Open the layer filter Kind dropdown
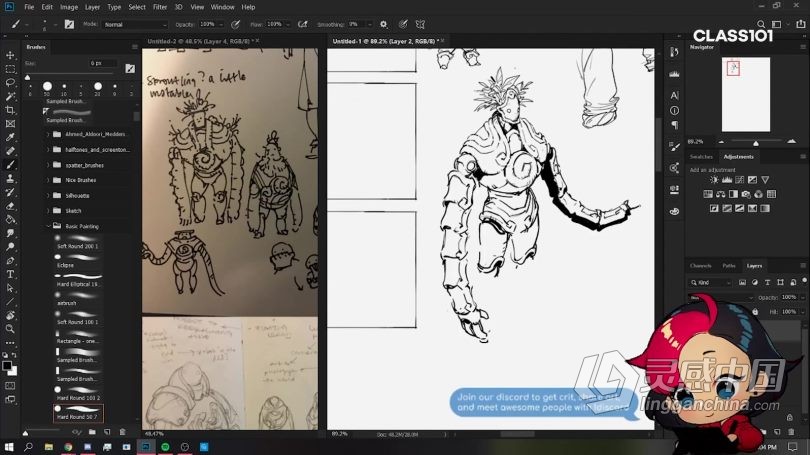This screenshot has width=810, height=455. click(x=711, y=283)
